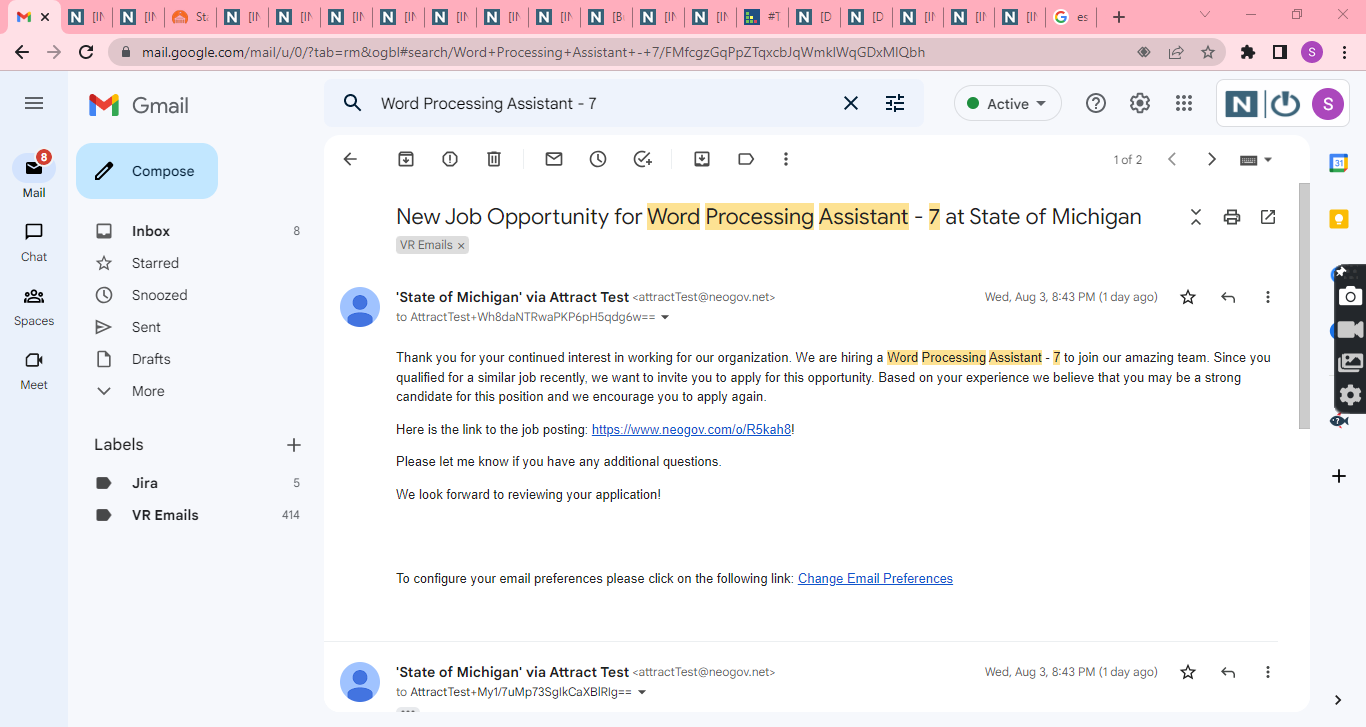Image resolution: width=1366 pixels, height=727 pixels.
Task: Star the second State of Michigan message
Action: 1188,672
